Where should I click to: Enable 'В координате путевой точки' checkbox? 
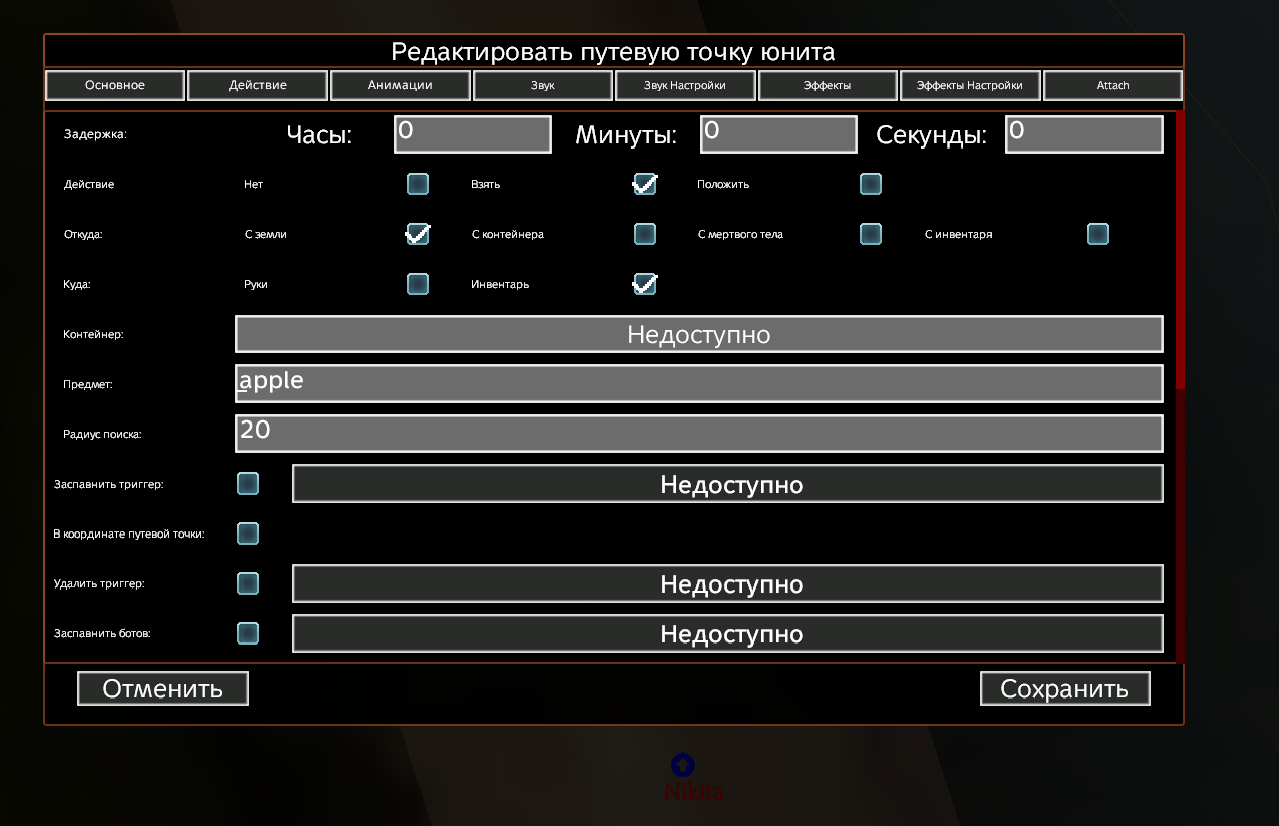[x=248, y=534]
